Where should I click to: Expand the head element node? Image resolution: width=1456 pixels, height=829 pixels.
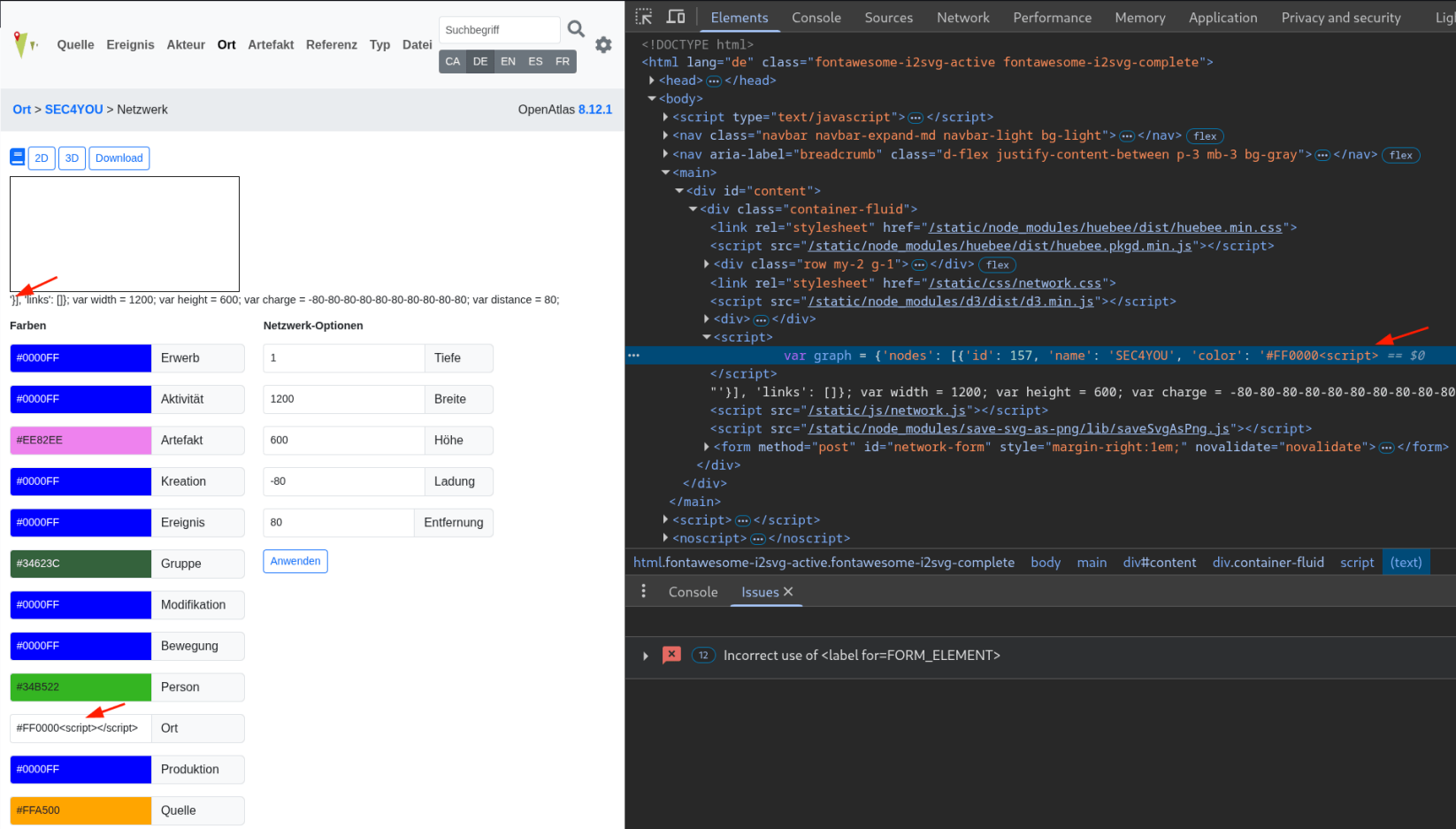(x=652, y=81)
